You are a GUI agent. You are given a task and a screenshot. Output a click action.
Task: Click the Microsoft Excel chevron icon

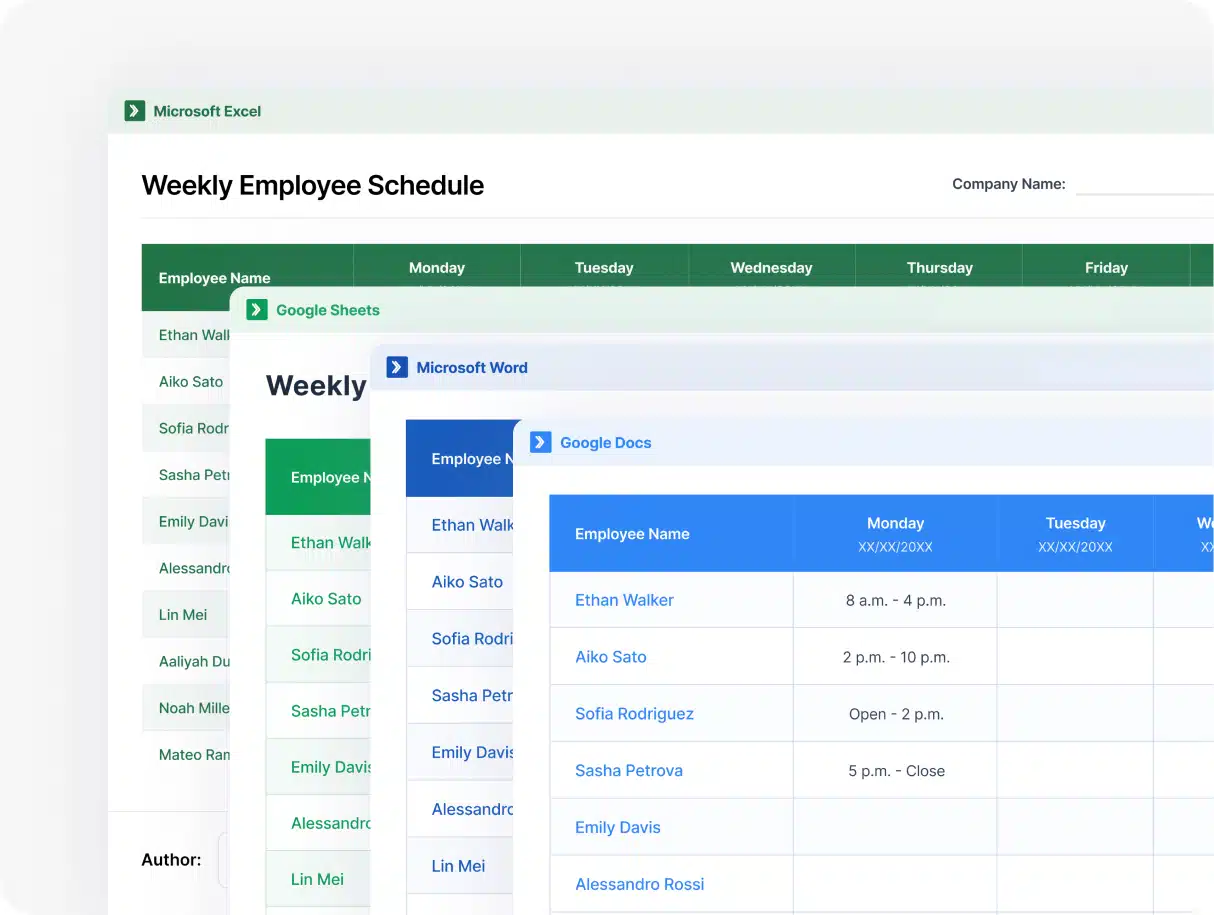134,110
